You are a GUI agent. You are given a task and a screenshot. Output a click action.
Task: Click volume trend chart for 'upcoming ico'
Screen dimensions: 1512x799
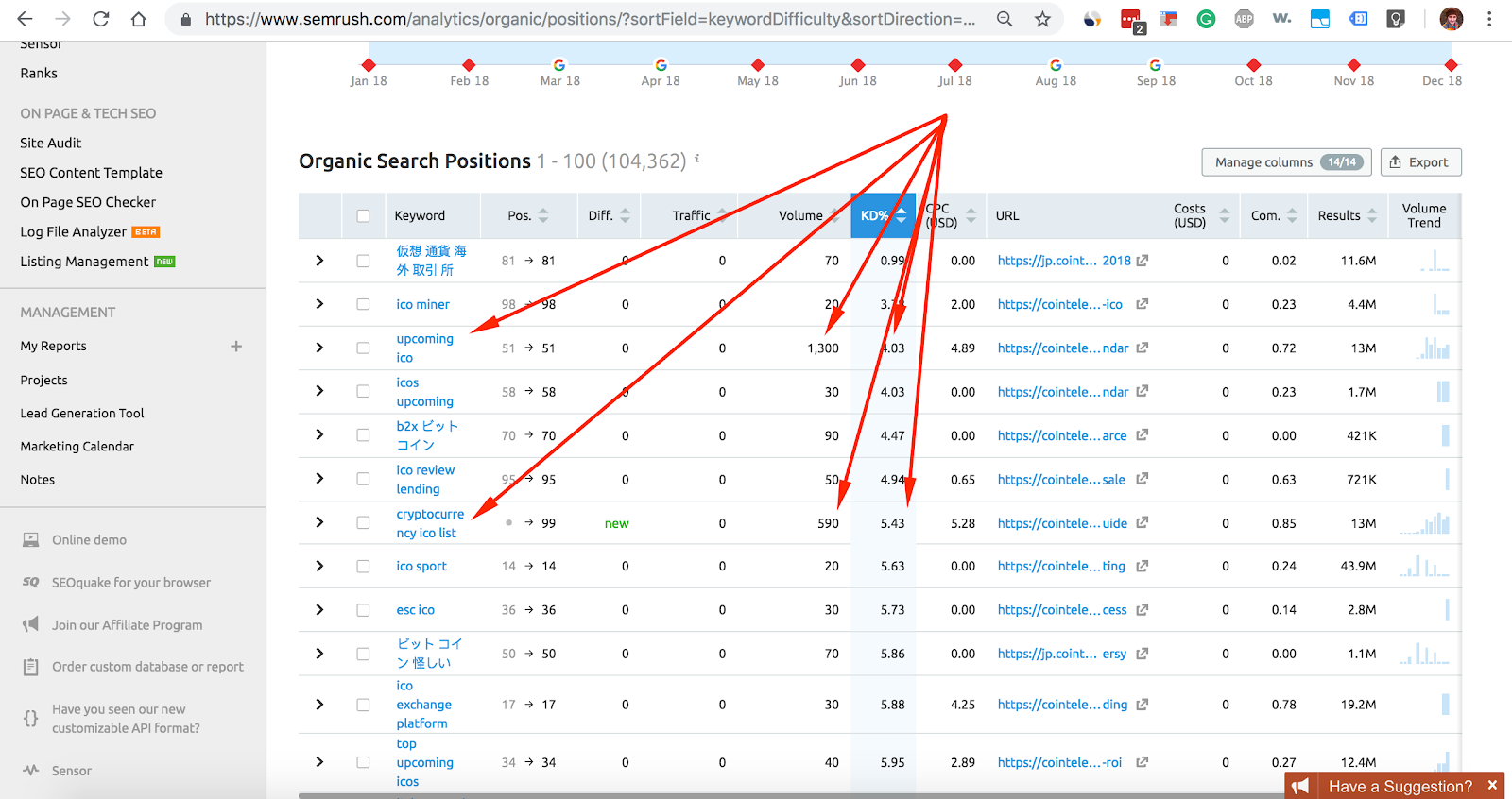[1433, 348]
